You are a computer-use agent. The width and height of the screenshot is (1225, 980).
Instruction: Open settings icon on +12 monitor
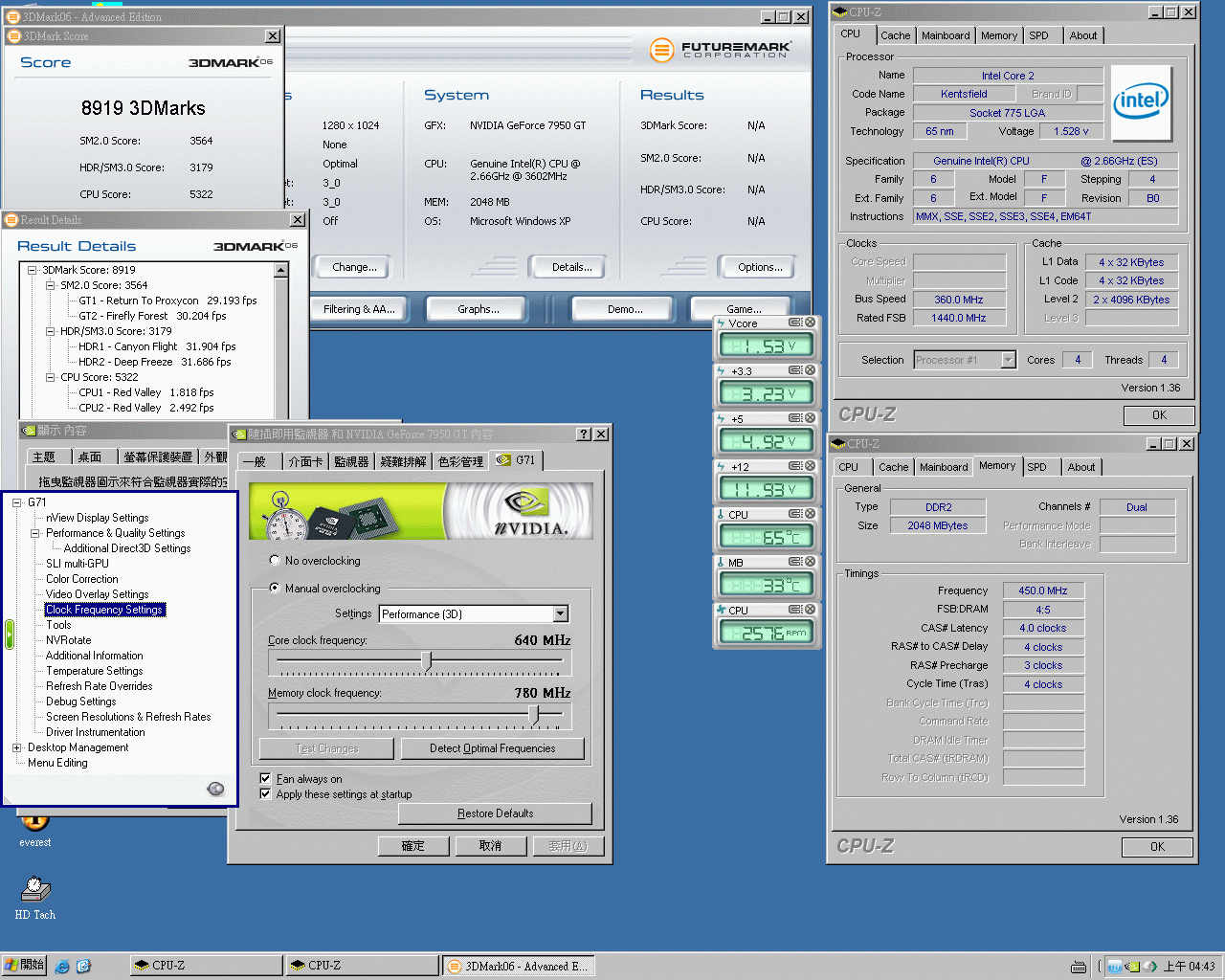795,466
